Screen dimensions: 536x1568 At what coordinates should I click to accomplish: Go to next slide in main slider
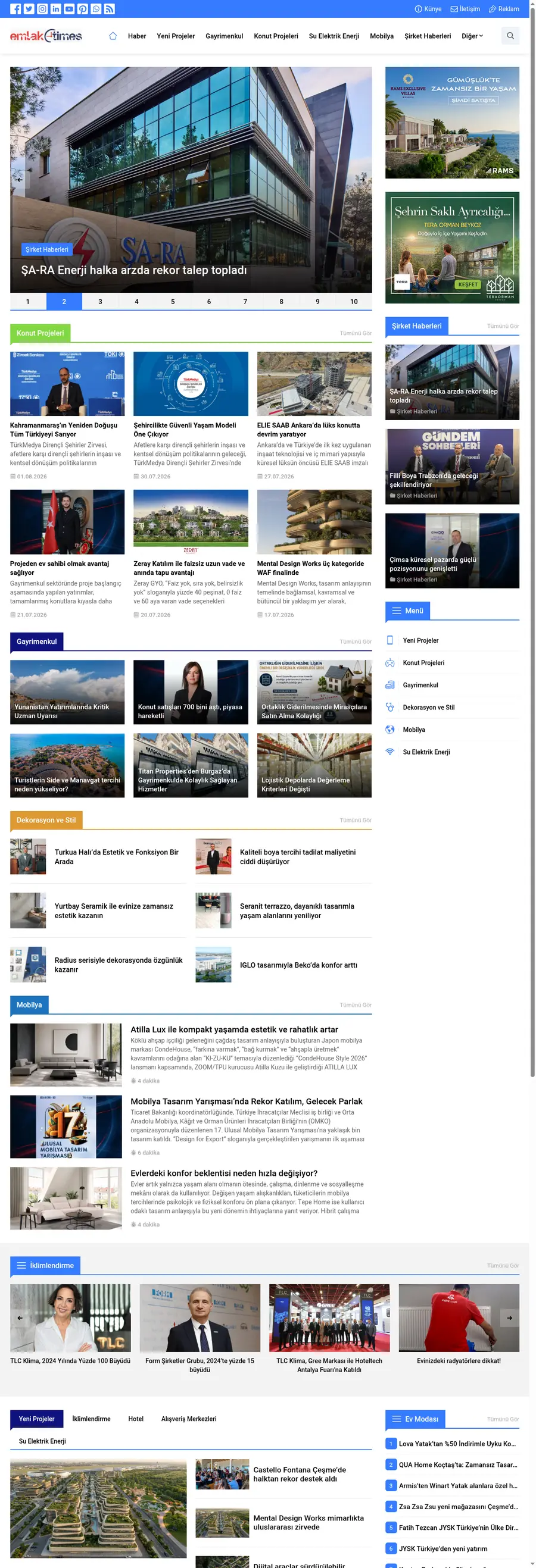click(x=363, y=180)
